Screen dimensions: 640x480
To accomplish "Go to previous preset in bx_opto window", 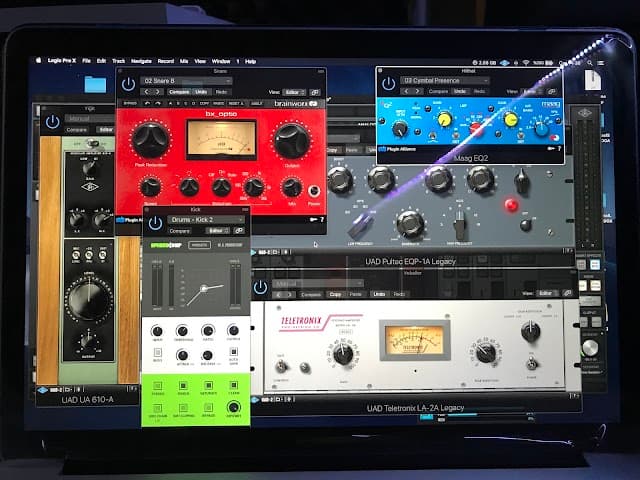I will pos(147,92).
